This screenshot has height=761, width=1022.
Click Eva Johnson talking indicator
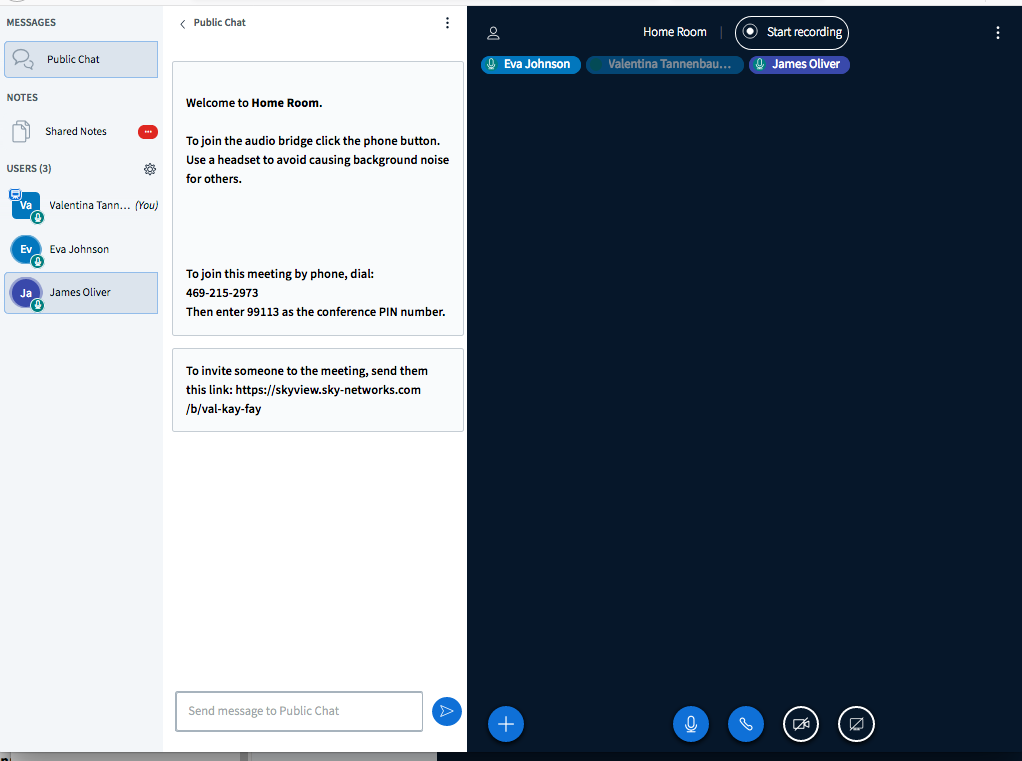coord(531,65)
